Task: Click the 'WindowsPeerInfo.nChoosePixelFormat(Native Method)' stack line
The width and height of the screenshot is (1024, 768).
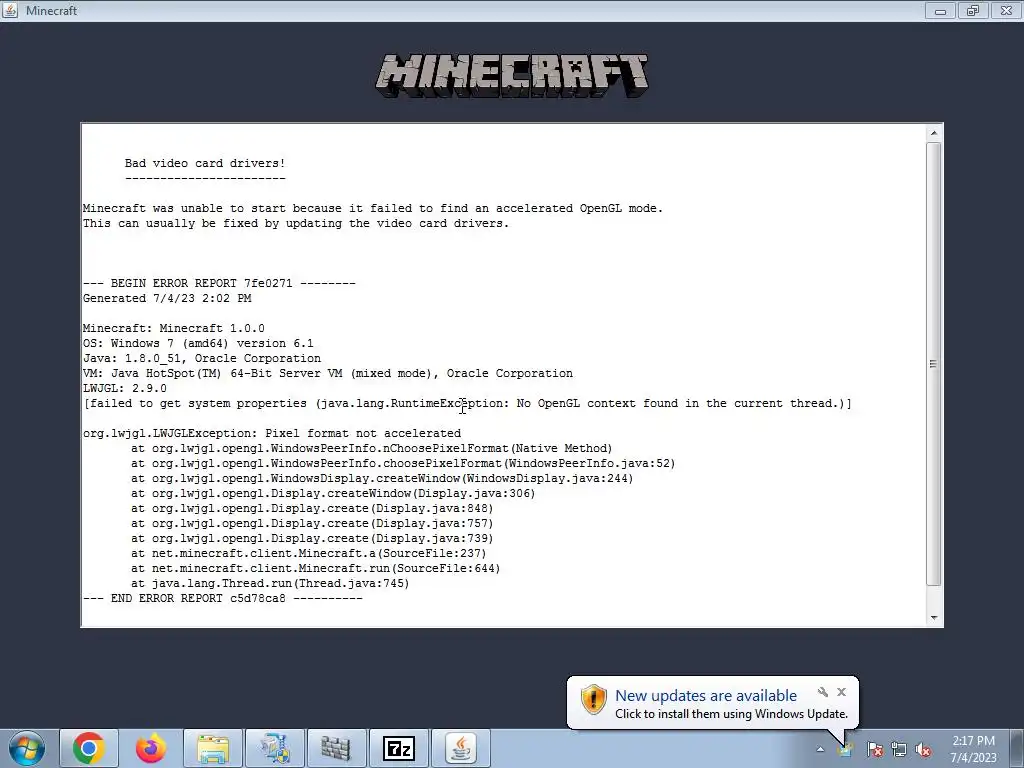Action: pos(372,449)
